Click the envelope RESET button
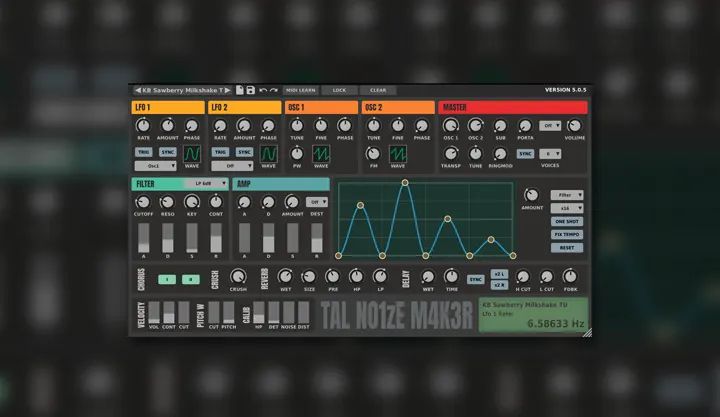This screenshot has width=720, height=417. pos(567,248)
